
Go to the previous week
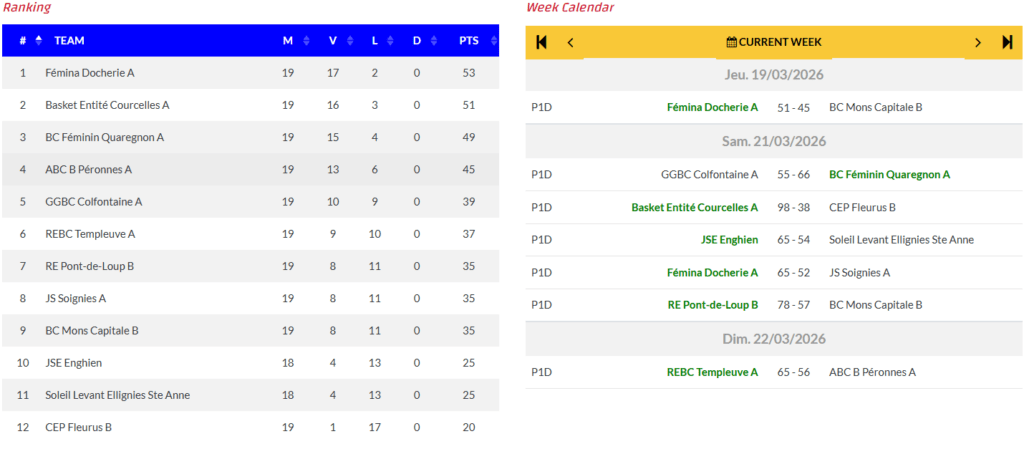571,42
